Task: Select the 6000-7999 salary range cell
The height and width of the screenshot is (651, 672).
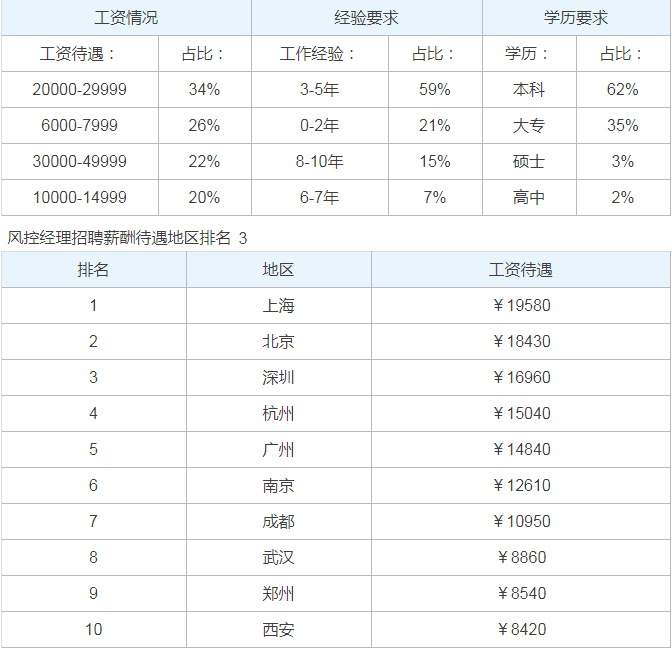Action: (80, 126)
